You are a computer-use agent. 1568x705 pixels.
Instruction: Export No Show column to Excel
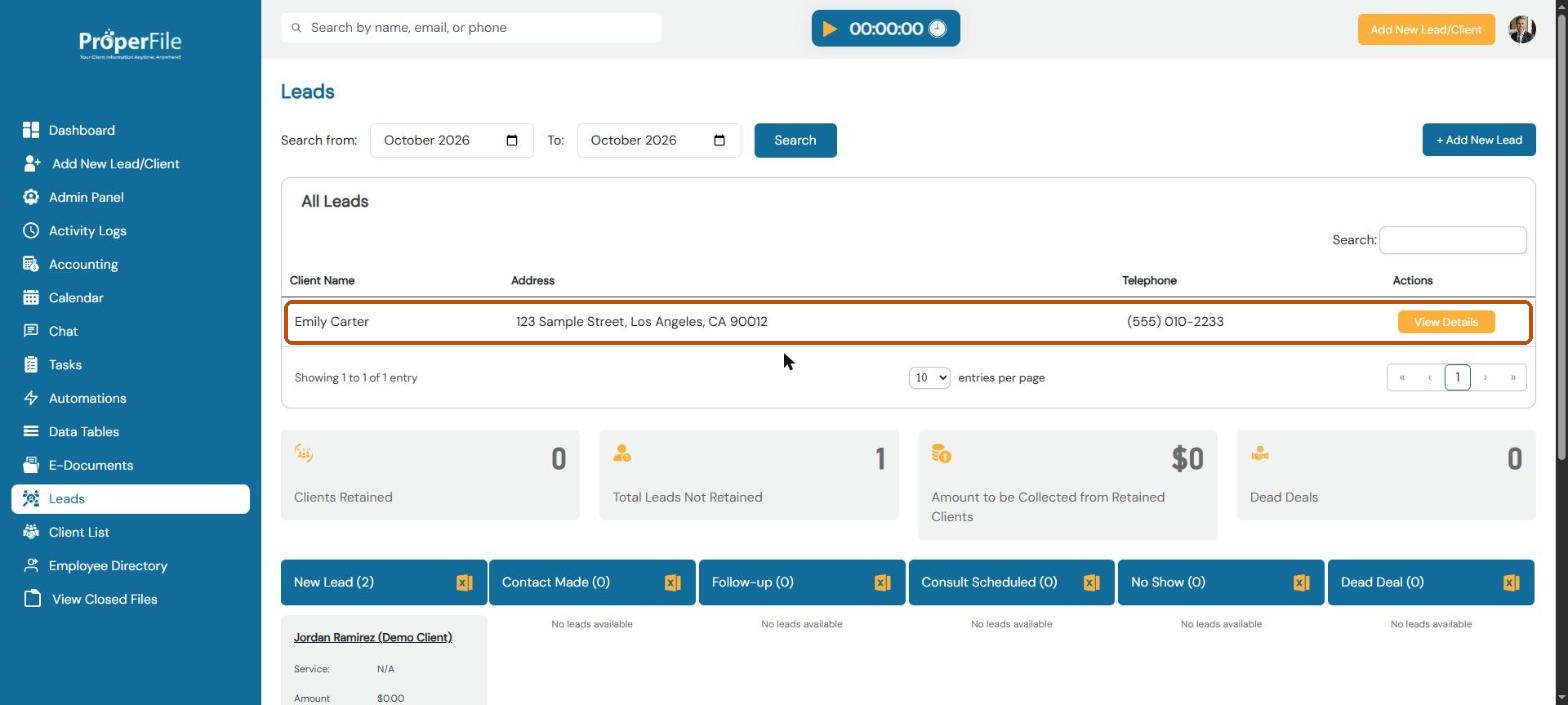[x=1301, y=582]
